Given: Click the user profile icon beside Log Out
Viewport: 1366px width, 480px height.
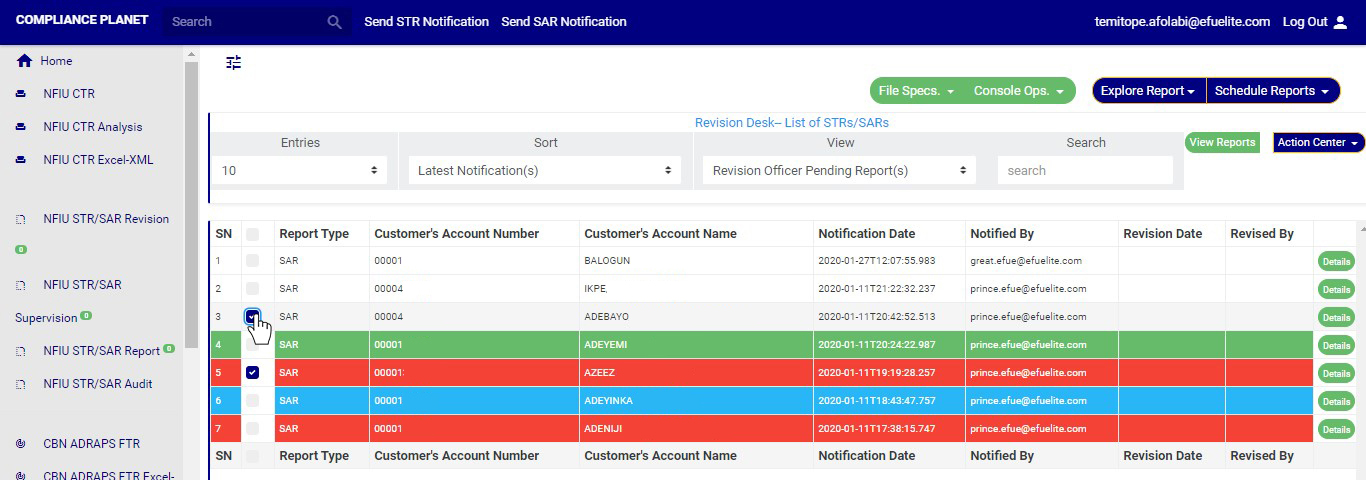Looking at the screenshot, I should click(x=1341, y=22).
